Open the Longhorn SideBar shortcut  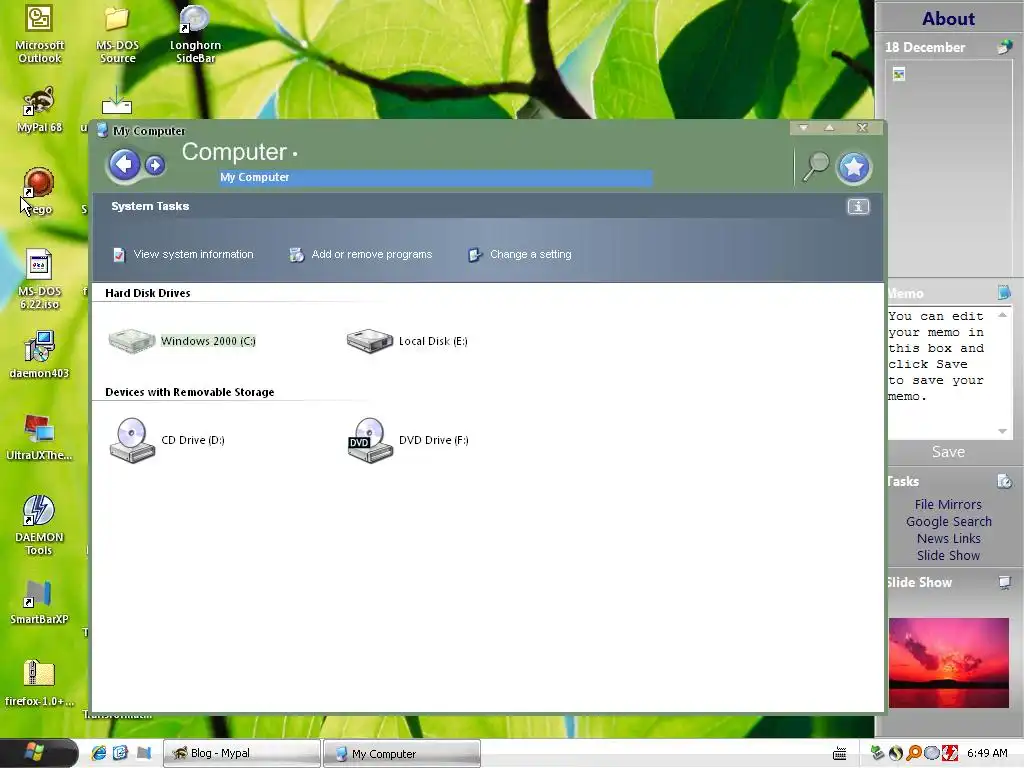pyautogui.click(x=195, y=34)
